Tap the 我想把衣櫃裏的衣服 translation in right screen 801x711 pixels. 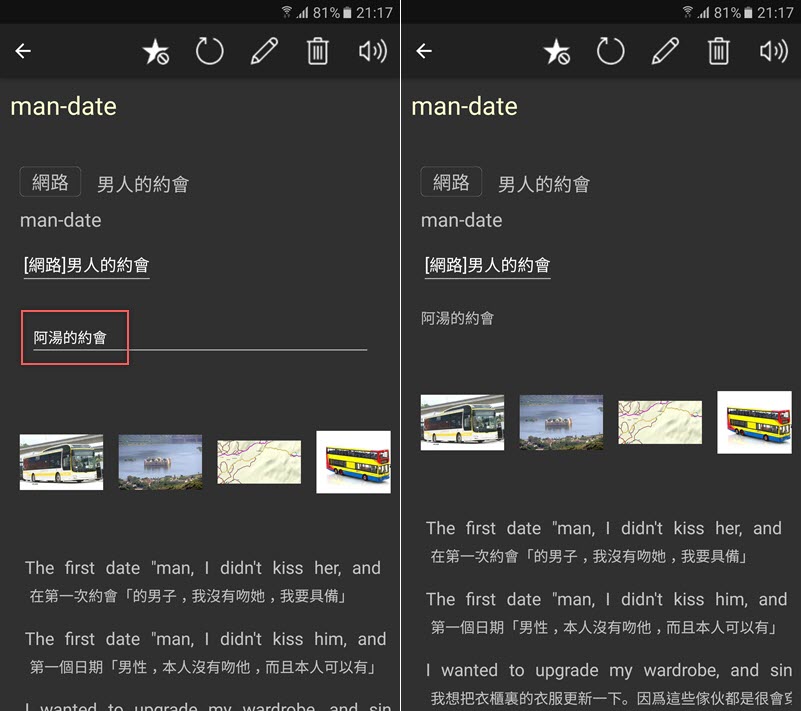[x=611, y=698]
